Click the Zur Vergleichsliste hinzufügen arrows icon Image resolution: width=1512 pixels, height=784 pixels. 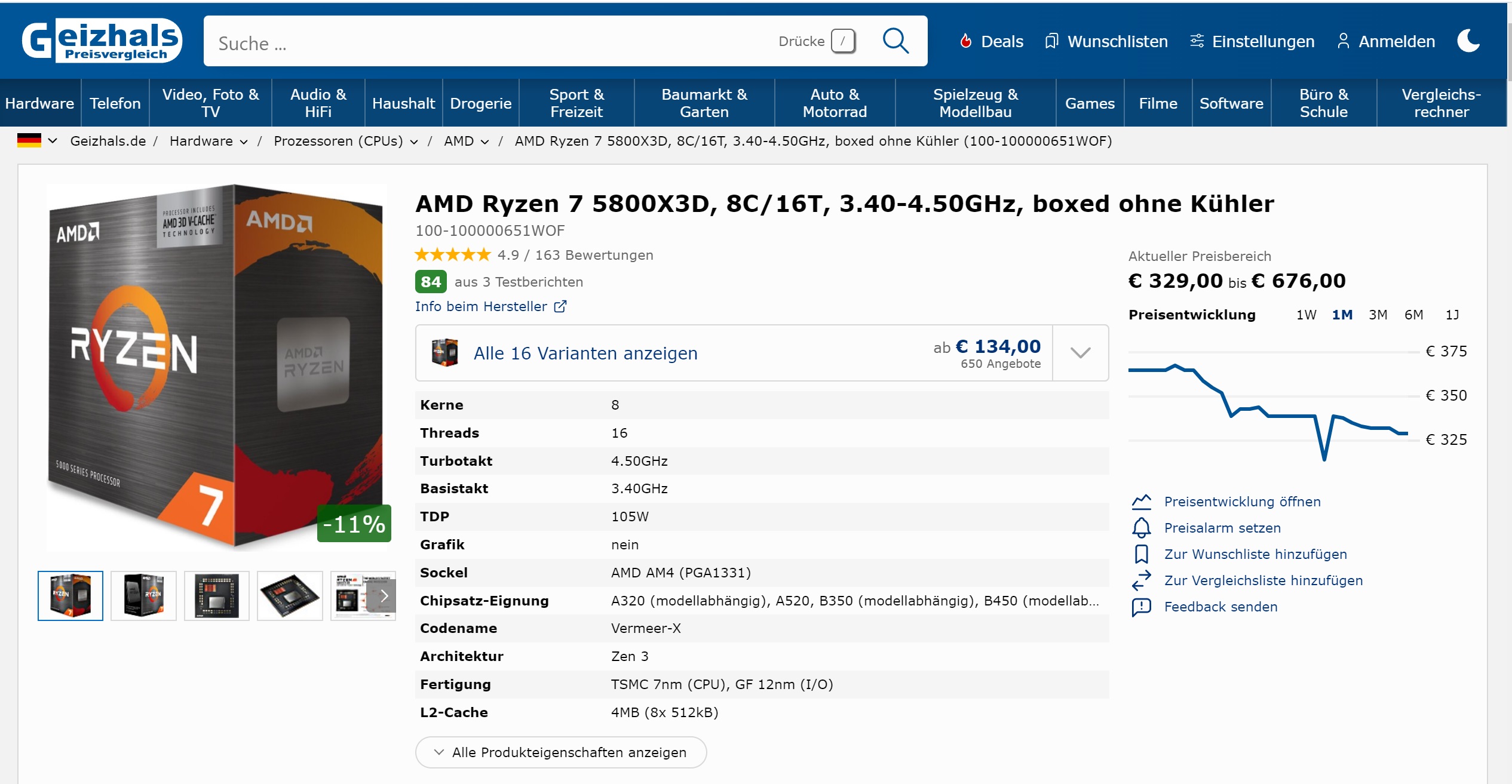click(1141, 580)
